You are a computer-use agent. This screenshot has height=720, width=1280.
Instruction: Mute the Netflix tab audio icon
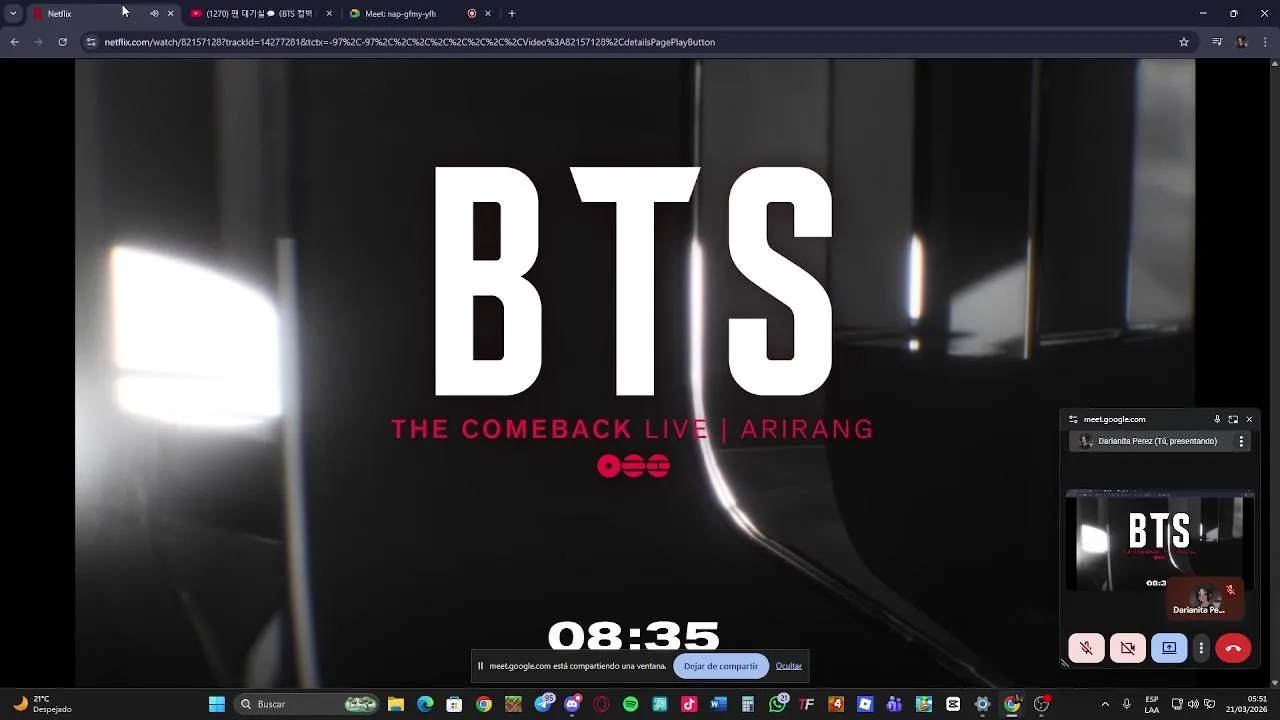pos(154,14)
